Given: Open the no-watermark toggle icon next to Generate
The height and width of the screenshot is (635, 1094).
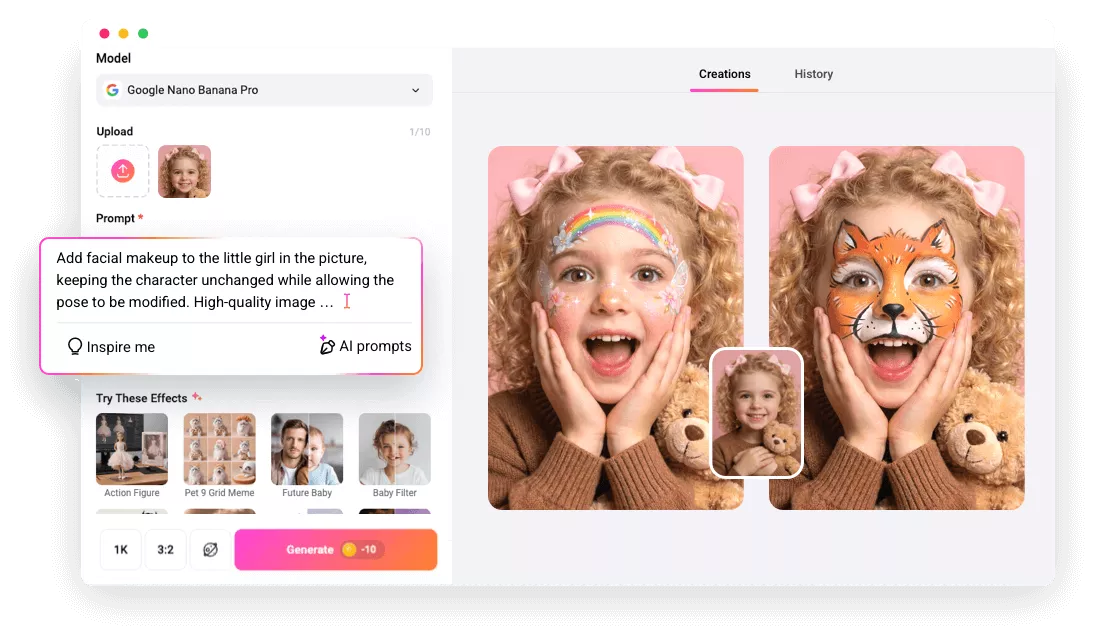Looking at the screenshot, I should point(211,549).
